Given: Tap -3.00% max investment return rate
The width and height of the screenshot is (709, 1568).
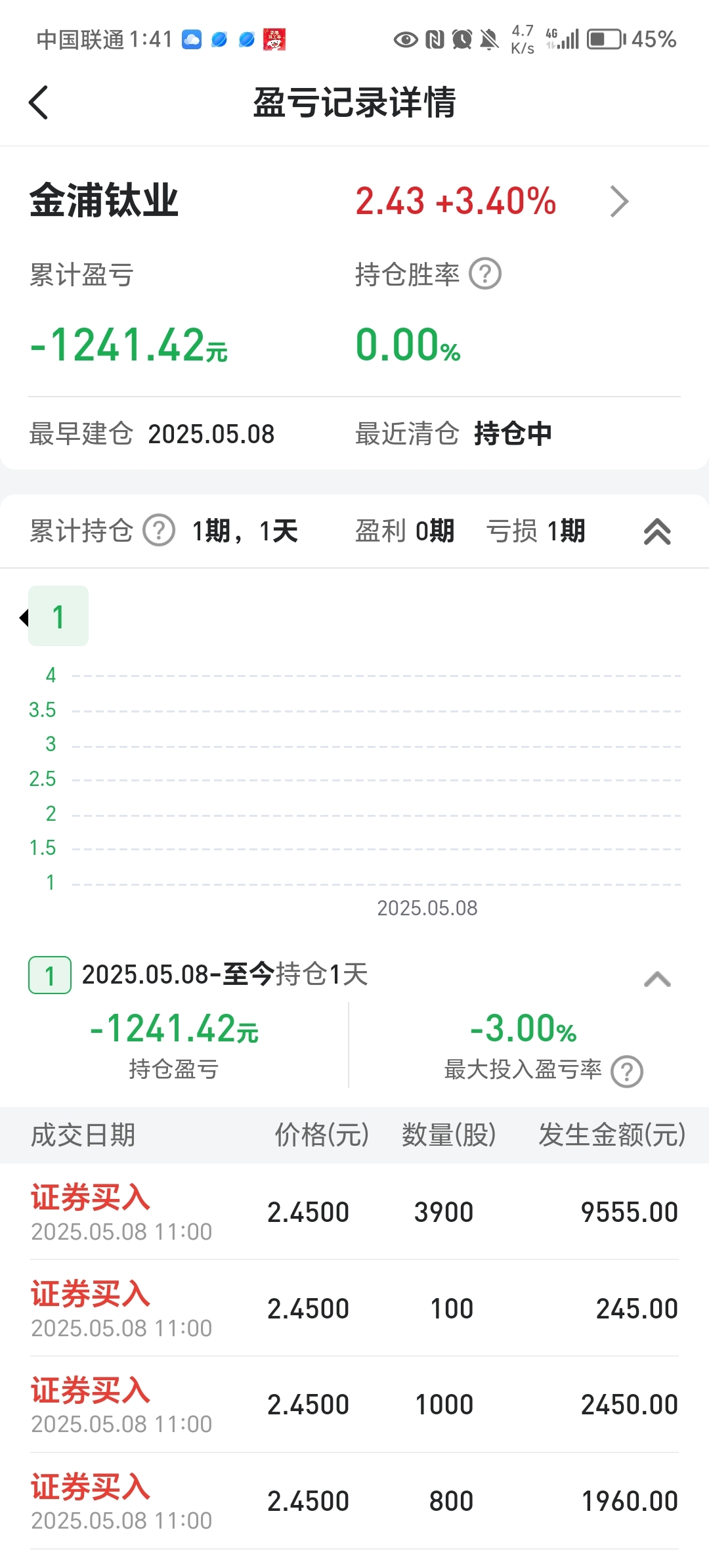Looking at the screenshot, I should pyautogui.click(x=523, y=1028).
